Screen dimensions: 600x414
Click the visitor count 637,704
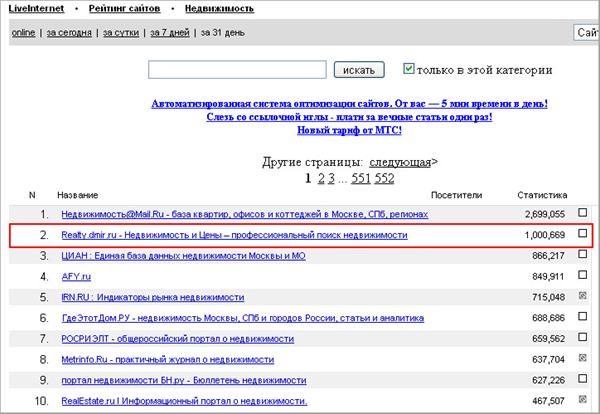(548, 360)
